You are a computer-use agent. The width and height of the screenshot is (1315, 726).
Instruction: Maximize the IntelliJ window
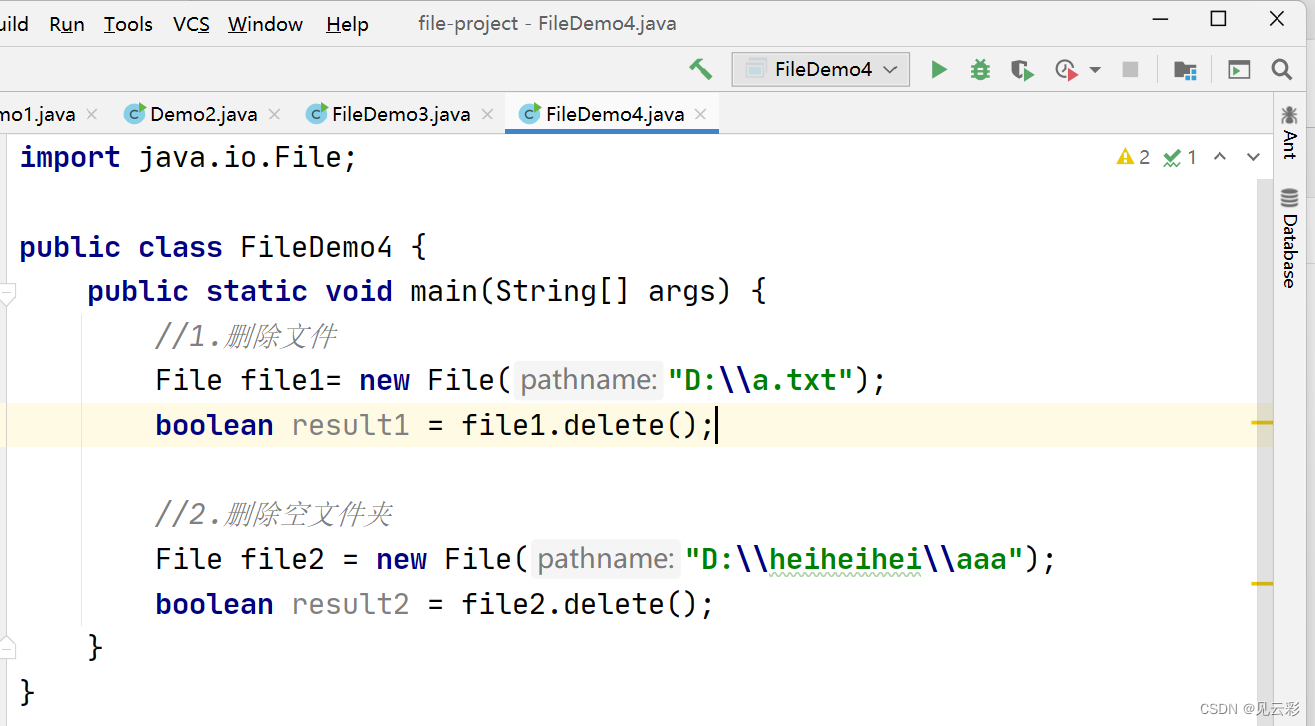[x=1218, y=18]
